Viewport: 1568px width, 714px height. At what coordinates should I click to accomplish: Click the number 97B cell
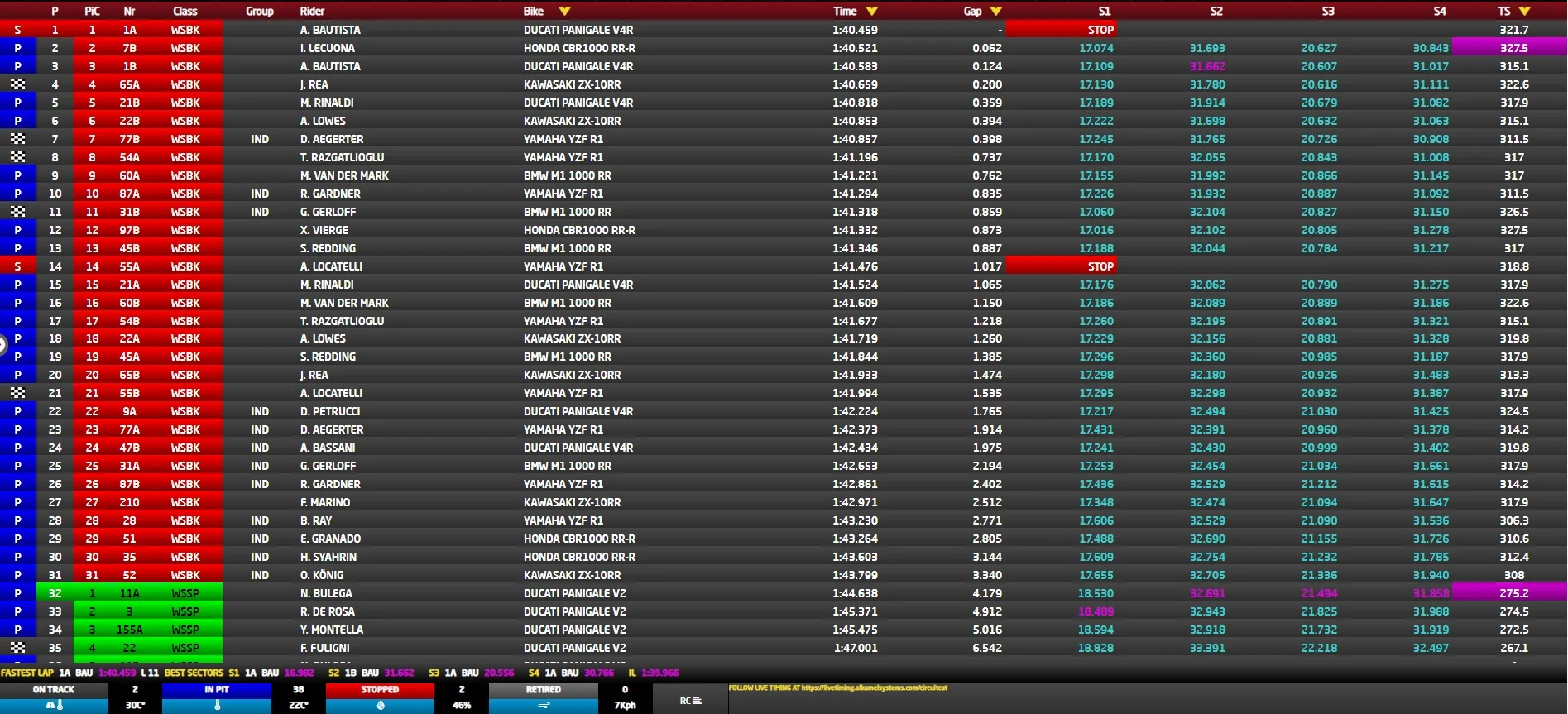129,230
